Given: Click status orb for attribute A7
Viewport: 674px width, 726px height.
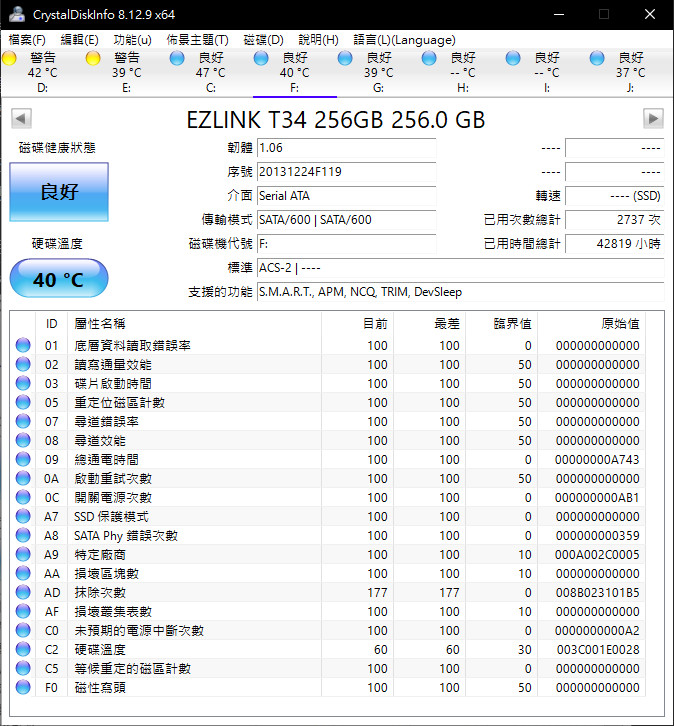Looking at the screenshot, I should (23, 516).
